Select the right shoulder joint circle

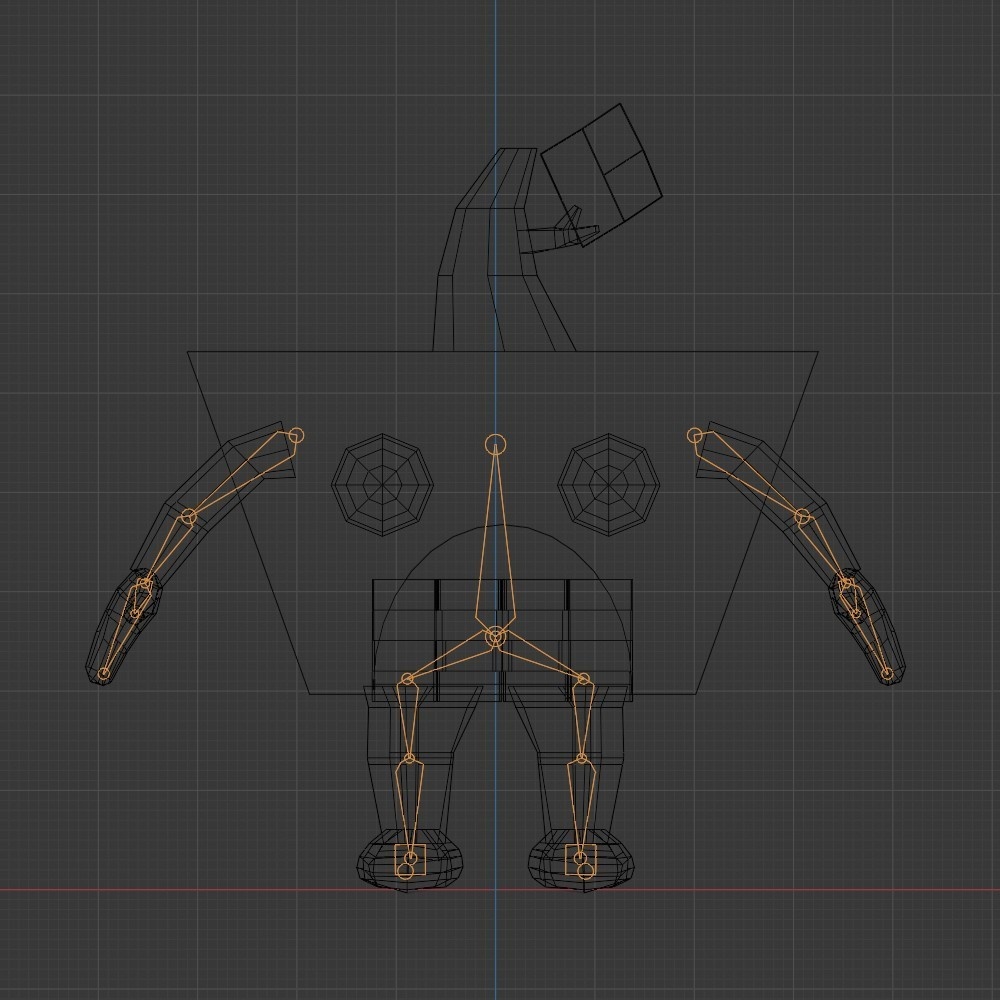coord(695,436)
